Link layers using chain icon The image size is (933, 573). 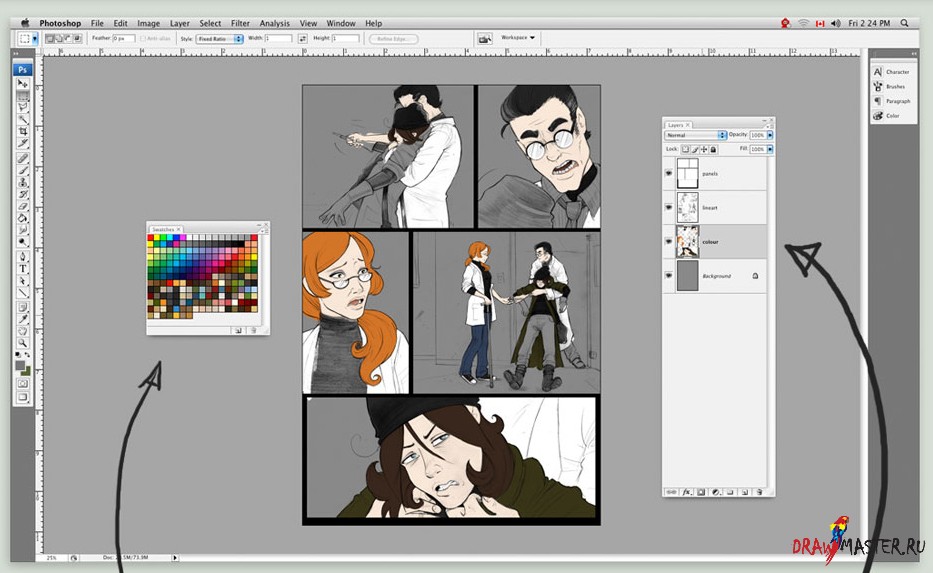coord(671,492)
